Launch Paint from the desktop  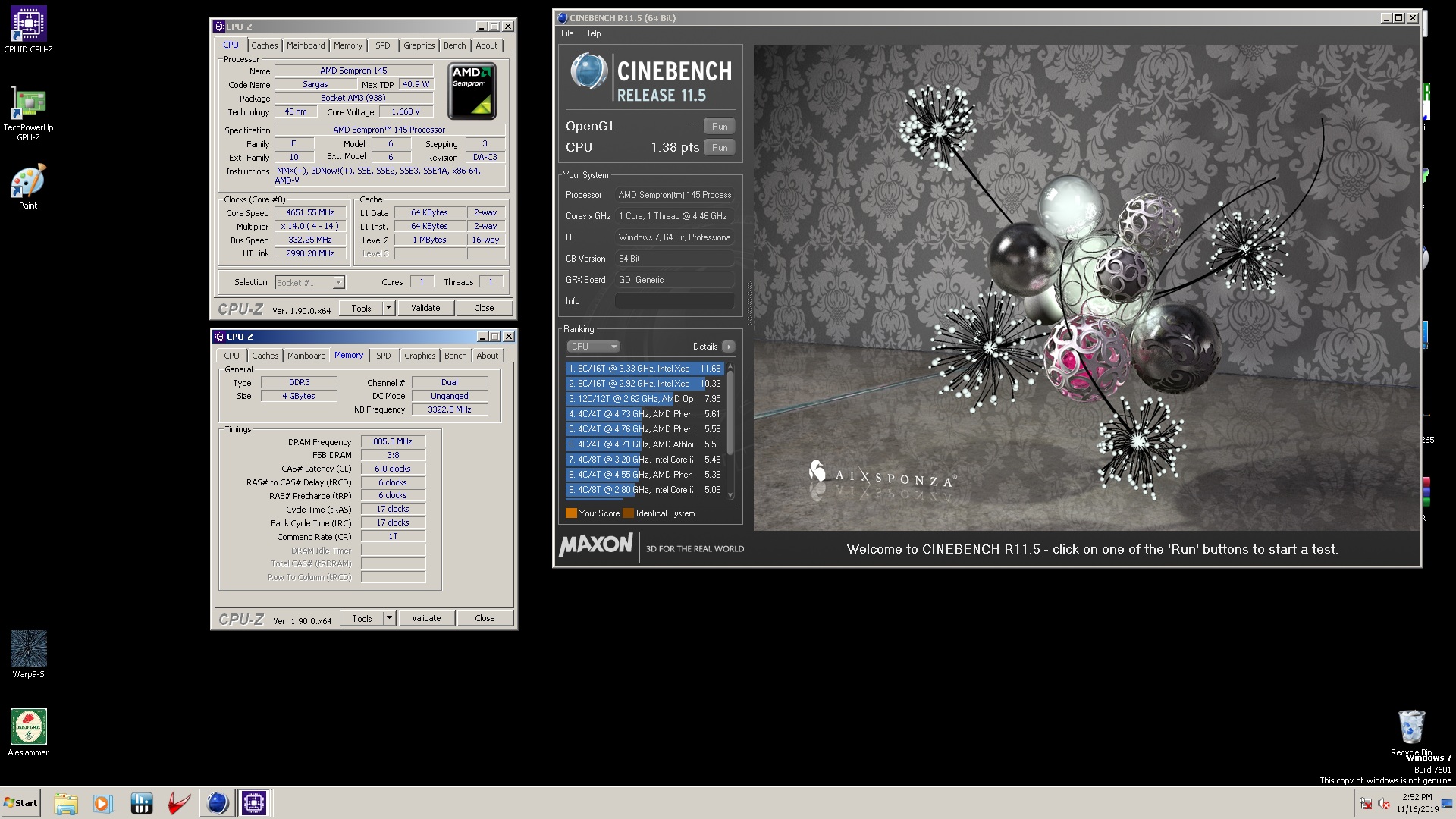pyautogui.click(x=28, y=187)
